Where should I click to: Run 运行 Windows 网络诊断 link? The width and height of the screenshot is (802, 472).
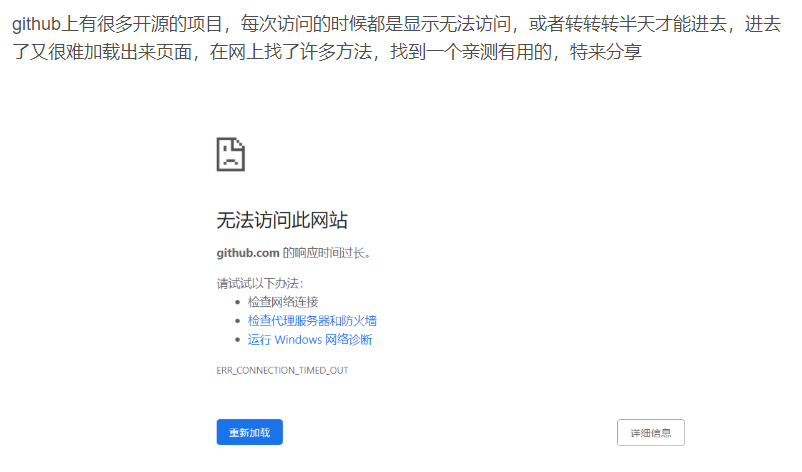tap(310, 340)
